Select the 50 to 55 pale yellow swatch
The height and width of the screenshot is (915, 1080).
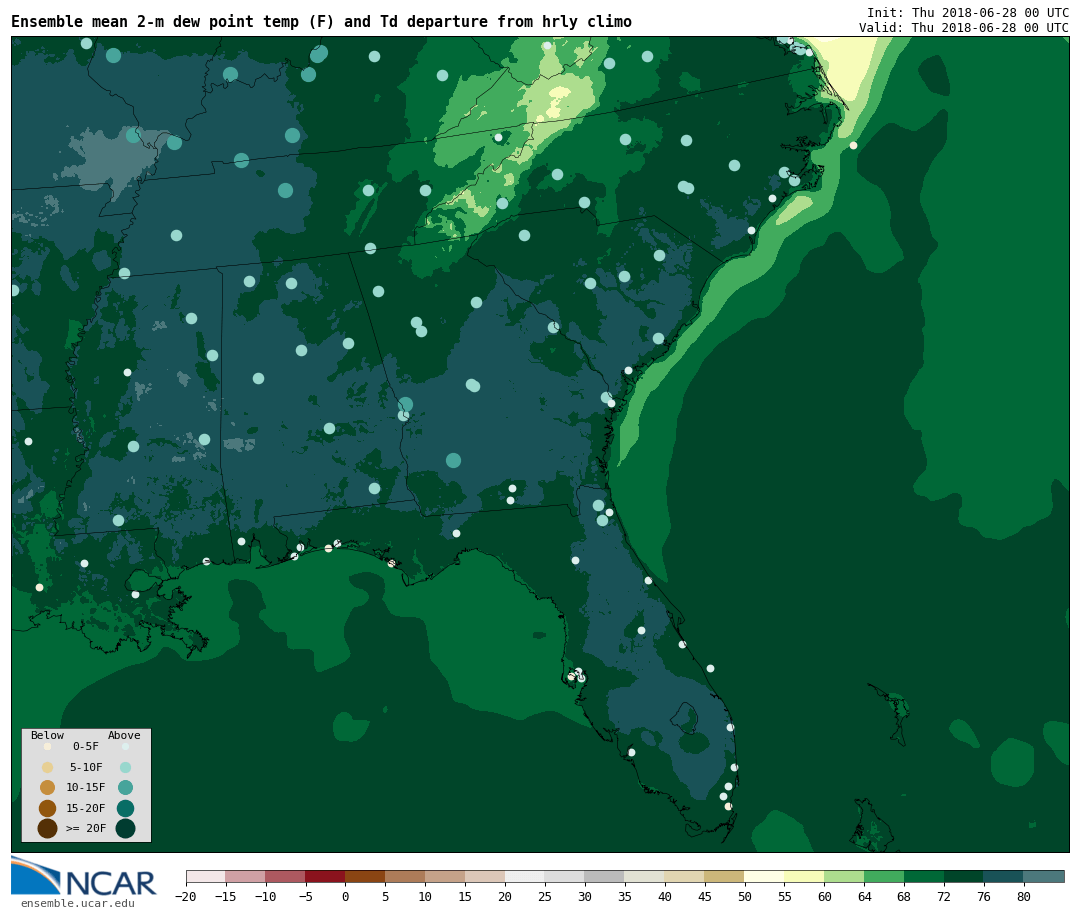point(765,876)
